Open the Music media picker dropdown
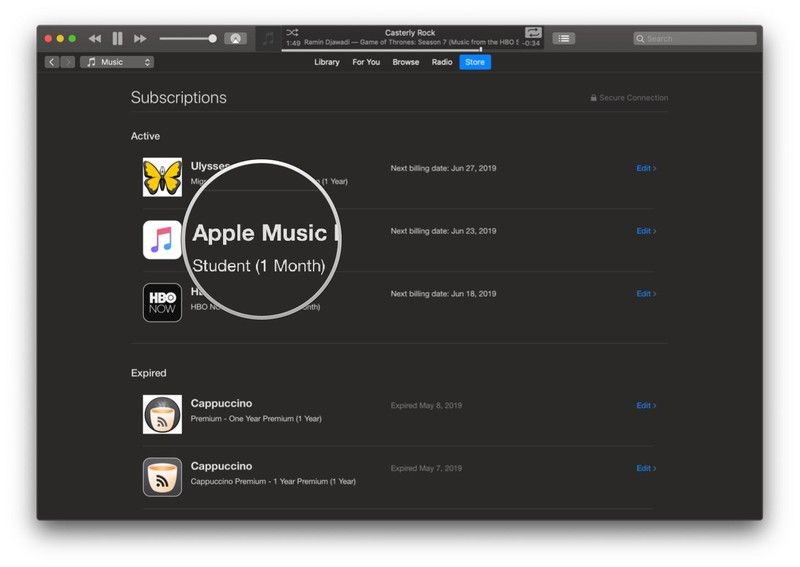This screenshot has width=800, height=567. tap(117, 62)
